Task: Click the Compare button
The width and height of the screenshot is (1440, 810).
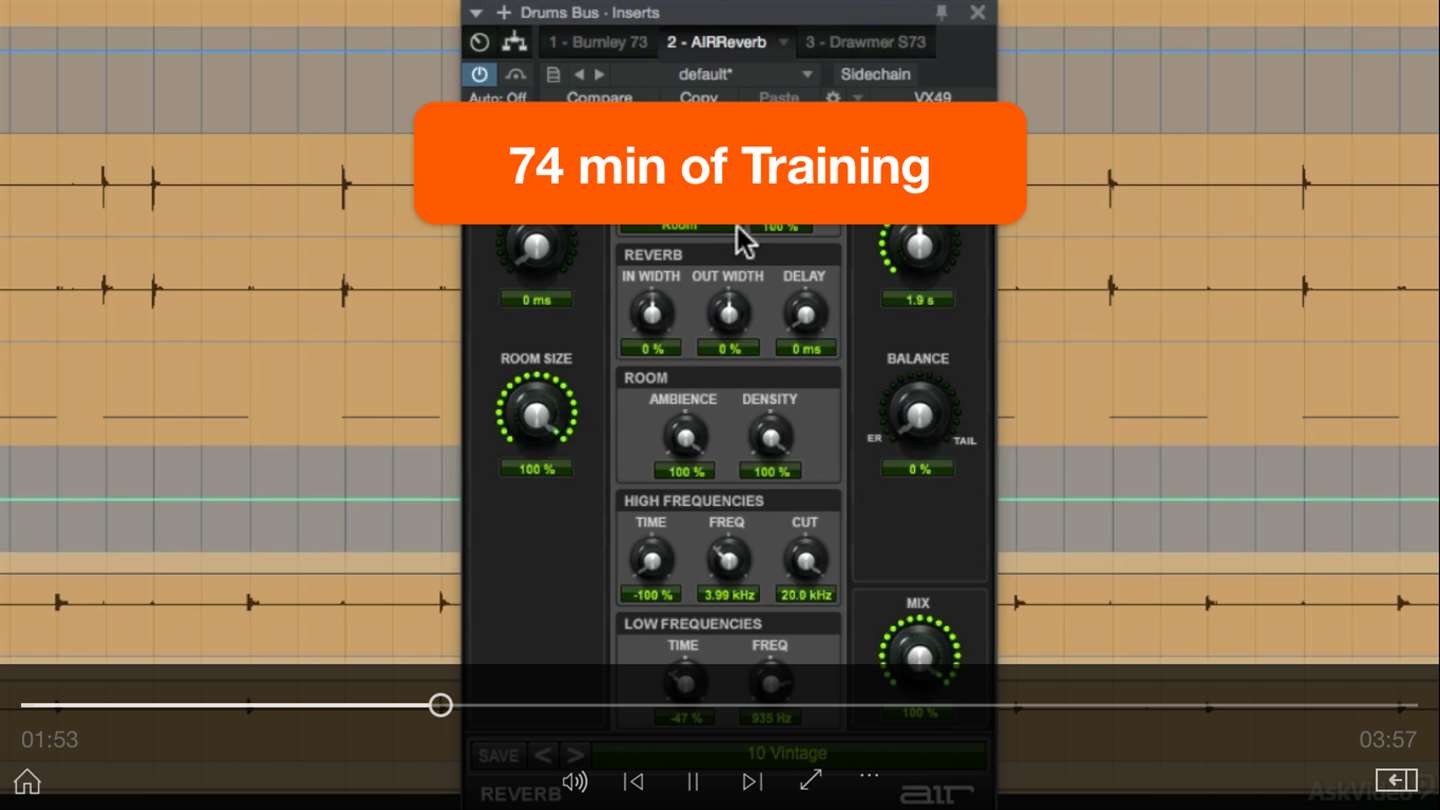Action: pos(599,97)
